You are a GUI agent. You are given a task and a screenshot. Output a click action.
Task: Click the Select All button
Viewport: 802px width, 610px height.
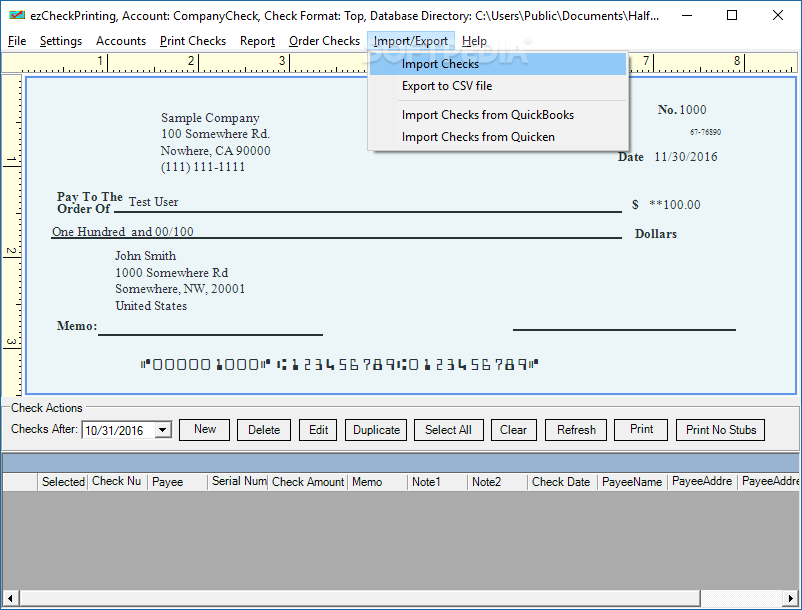(x=448, y=430)
